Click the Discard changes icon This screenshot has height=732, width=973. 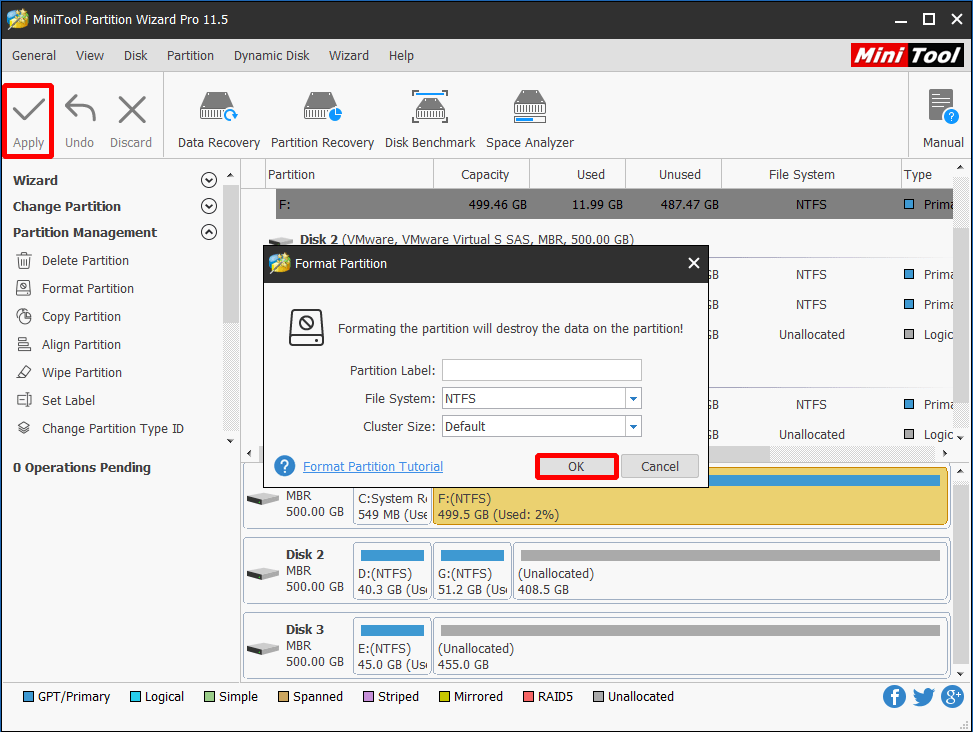[130, 115]
